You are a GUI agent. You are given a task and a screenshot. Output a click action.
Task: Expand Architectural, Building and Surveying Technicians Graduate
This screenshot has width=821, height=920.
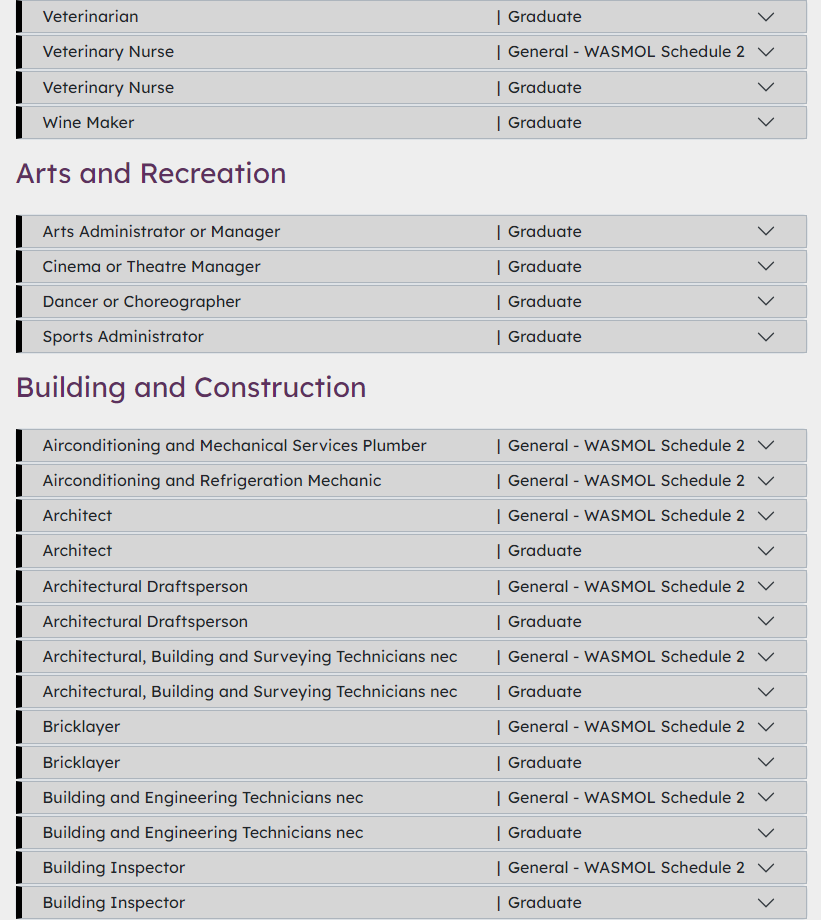[766, 692]
